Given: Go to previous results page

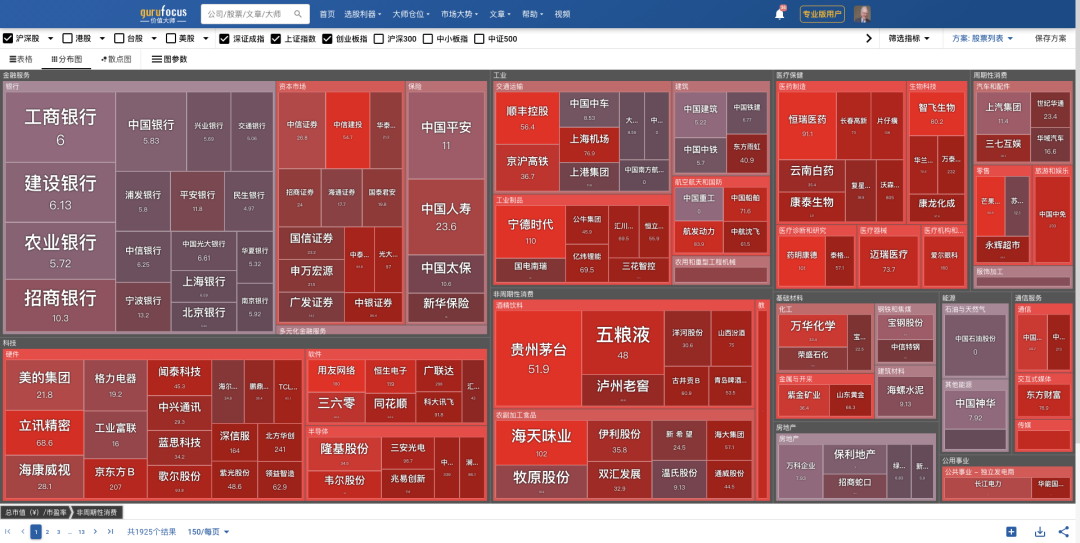Looking at the screenshot, I should point(22,531).
